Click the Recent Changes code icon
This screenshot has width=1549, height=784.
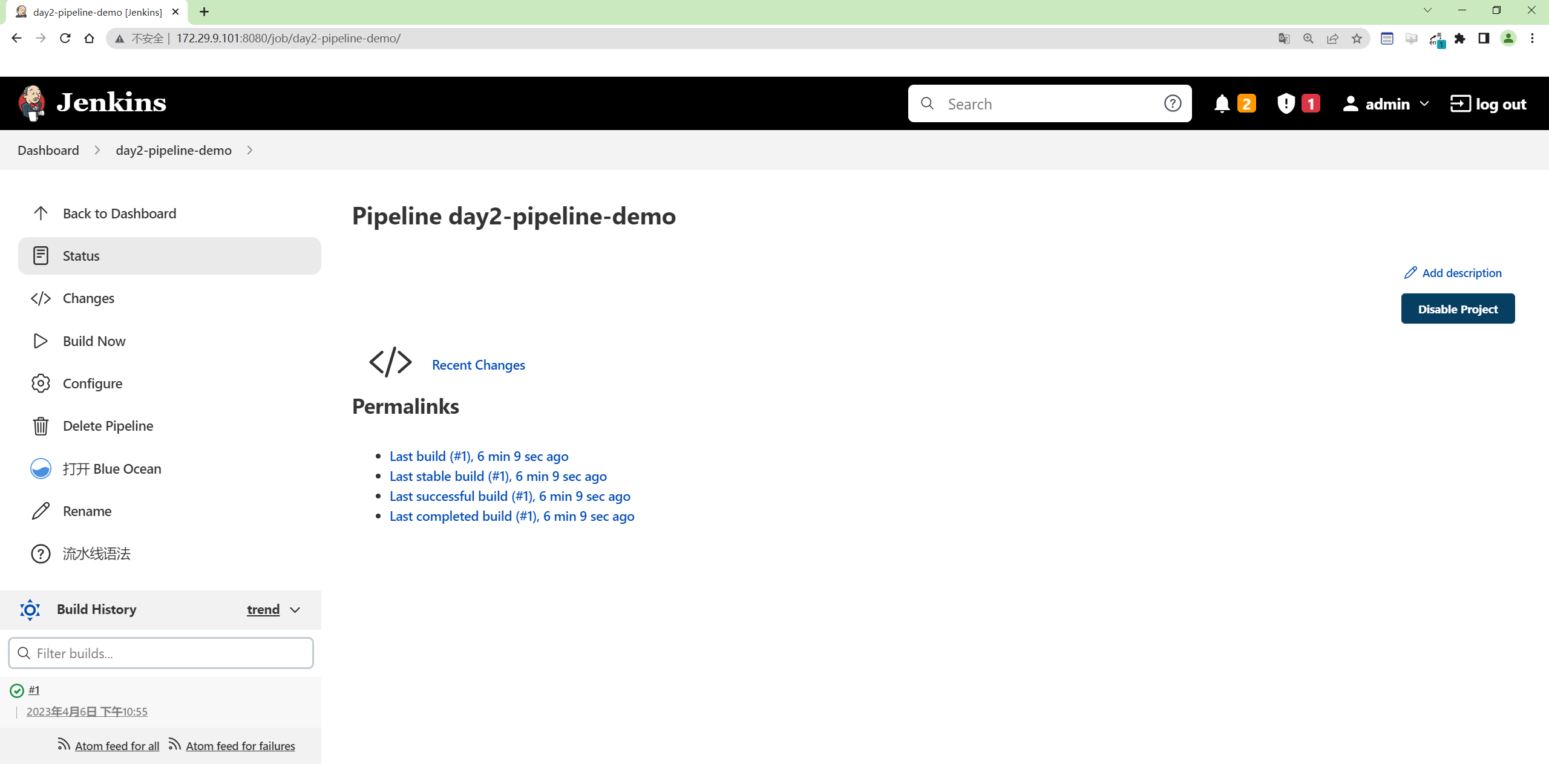pos(390,362)
